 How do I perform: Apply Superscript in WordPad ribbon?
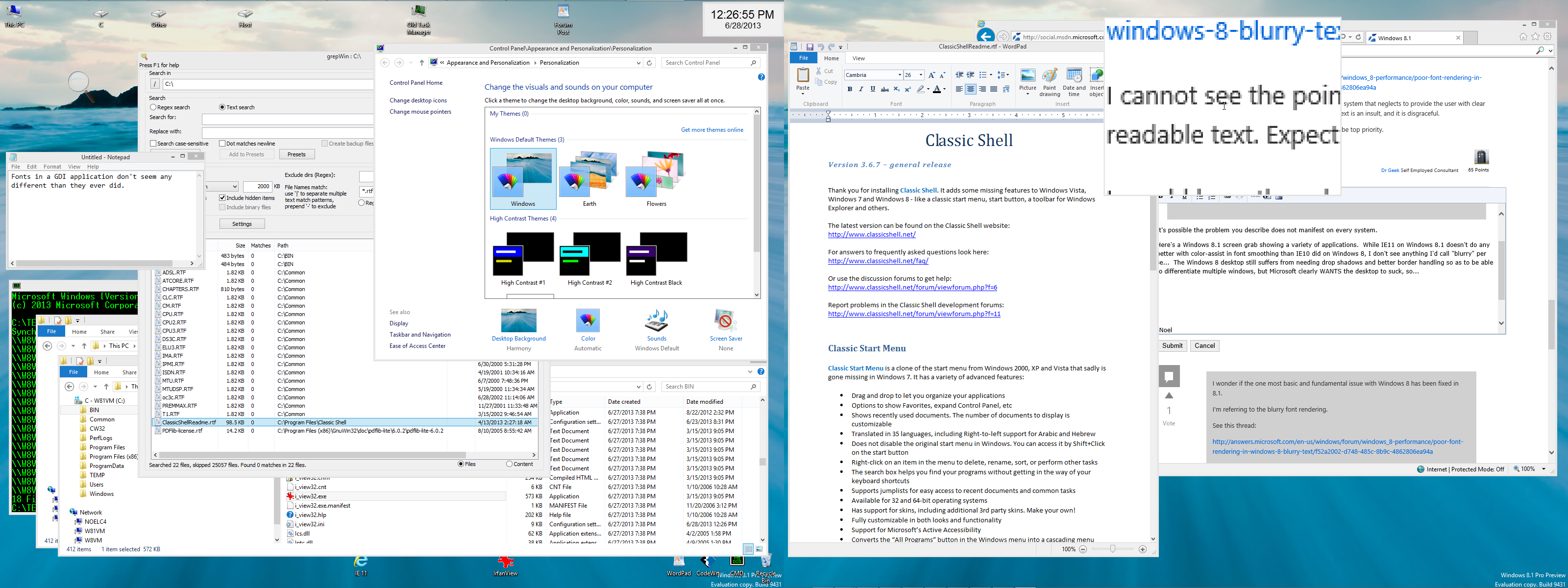[907, 90]
